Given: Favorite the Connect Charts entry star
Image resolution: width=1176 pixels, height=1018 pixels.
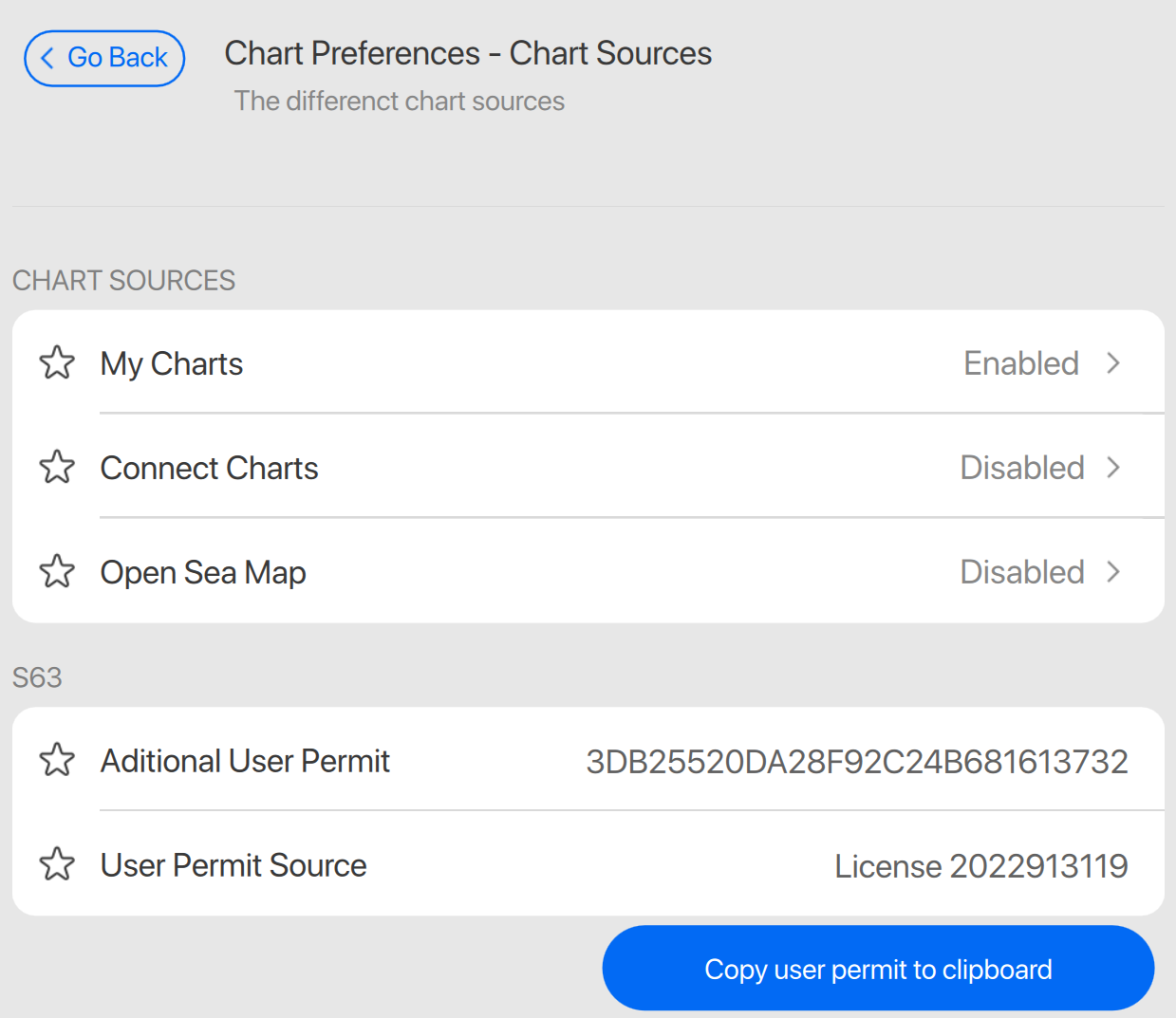Looking at the screenshot, I should (57, 467).
